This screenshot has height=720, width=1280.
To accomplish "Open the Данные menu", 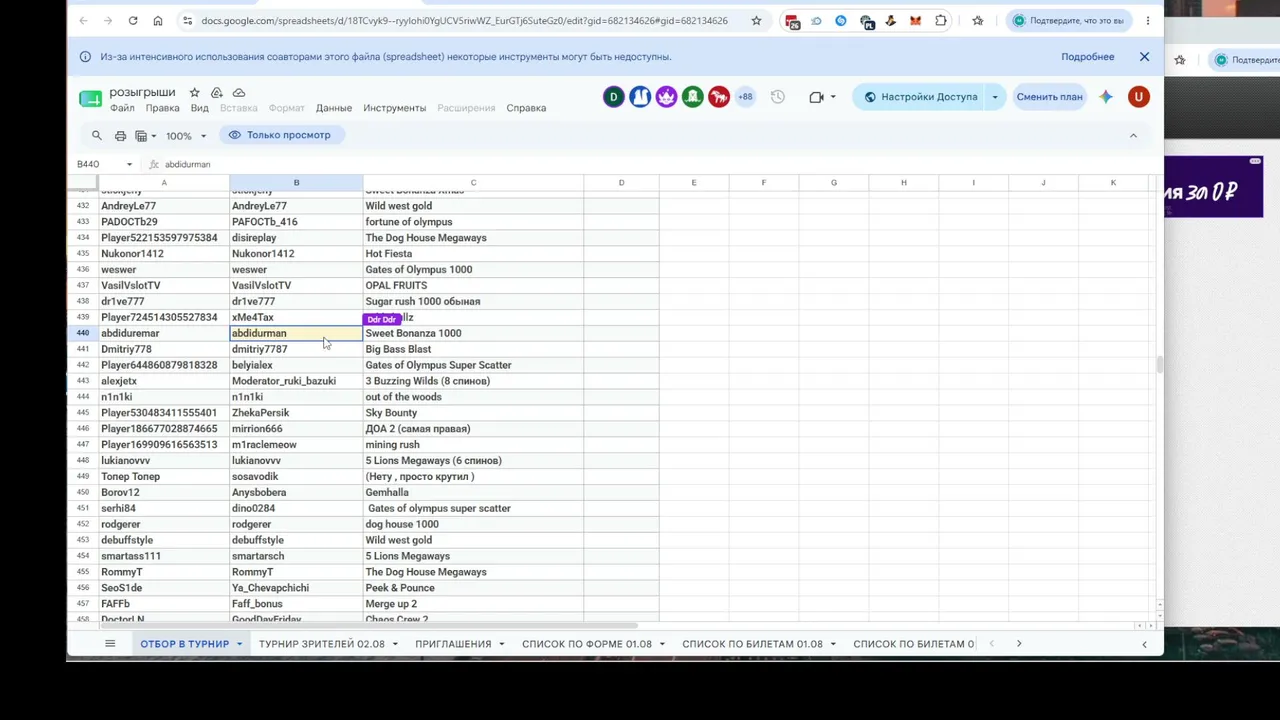I will pyautogui.click(x=334, y=108).
